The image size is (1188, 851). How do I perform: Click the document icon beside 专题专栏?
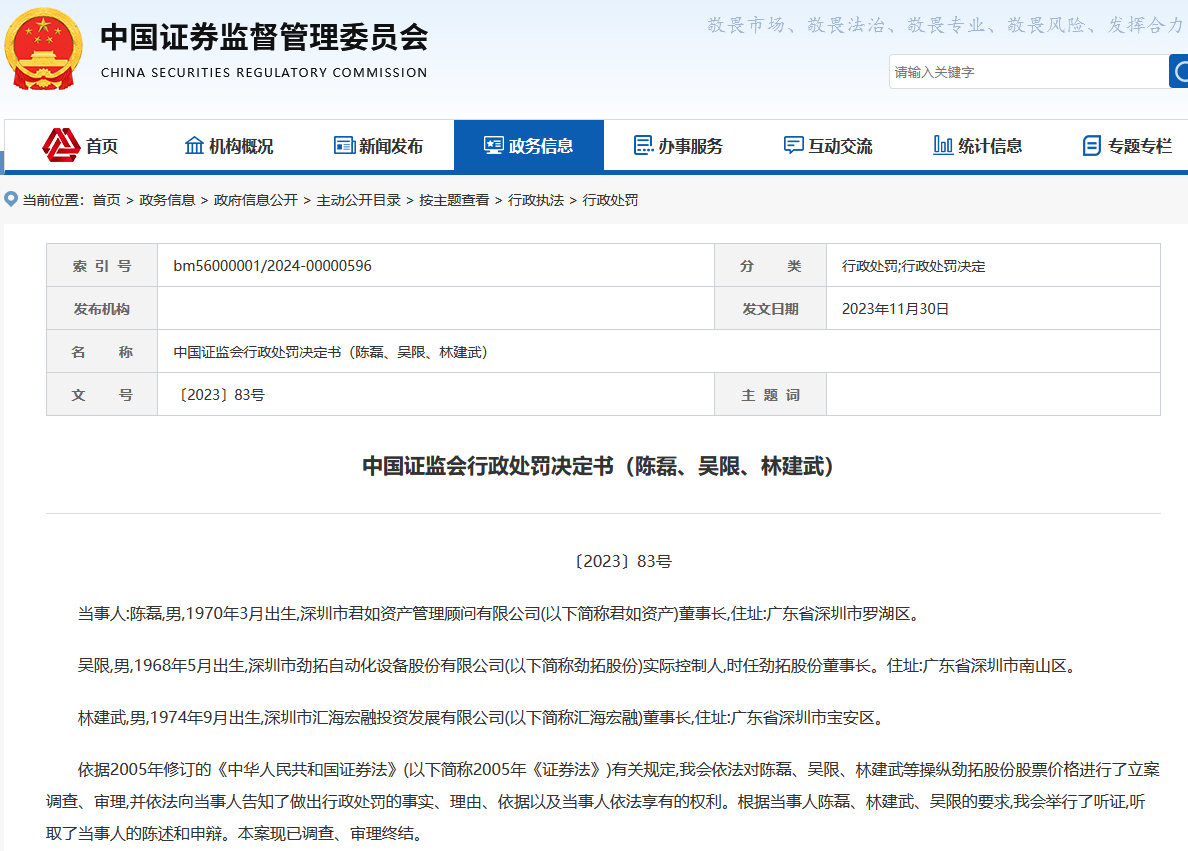point(1092,145)
